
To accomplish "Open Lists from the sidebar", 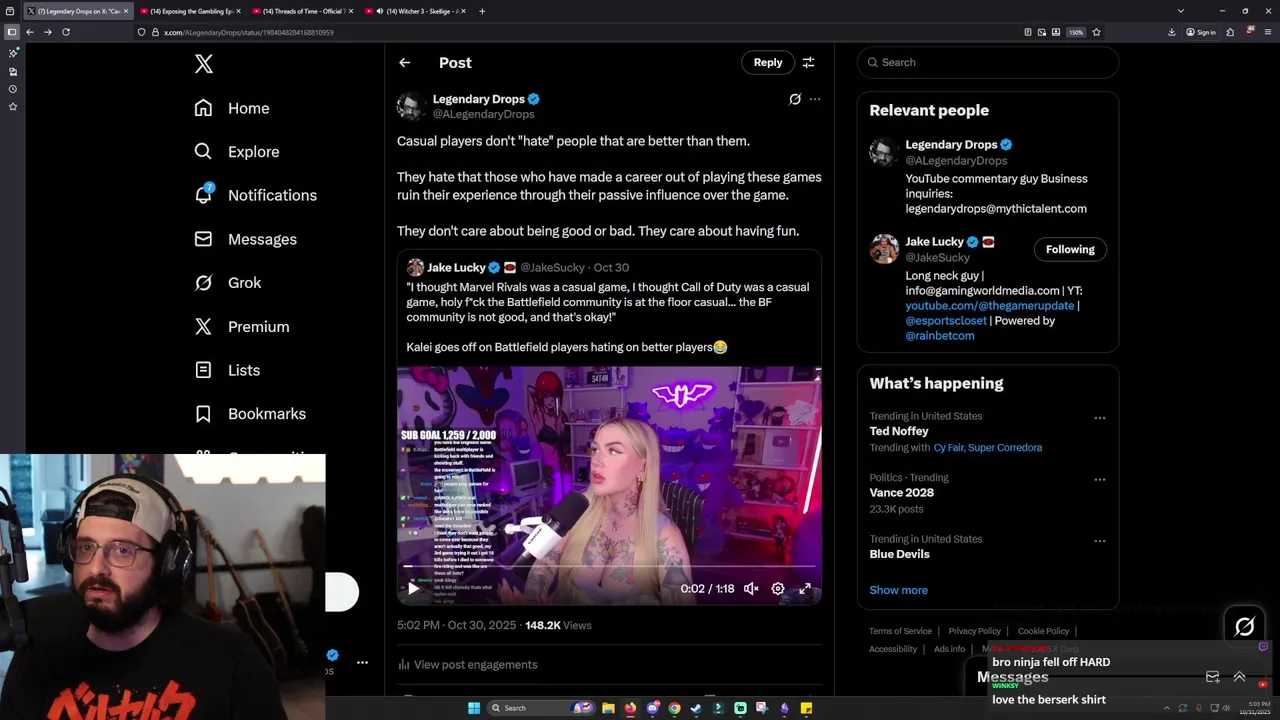I will click(227, 370).
